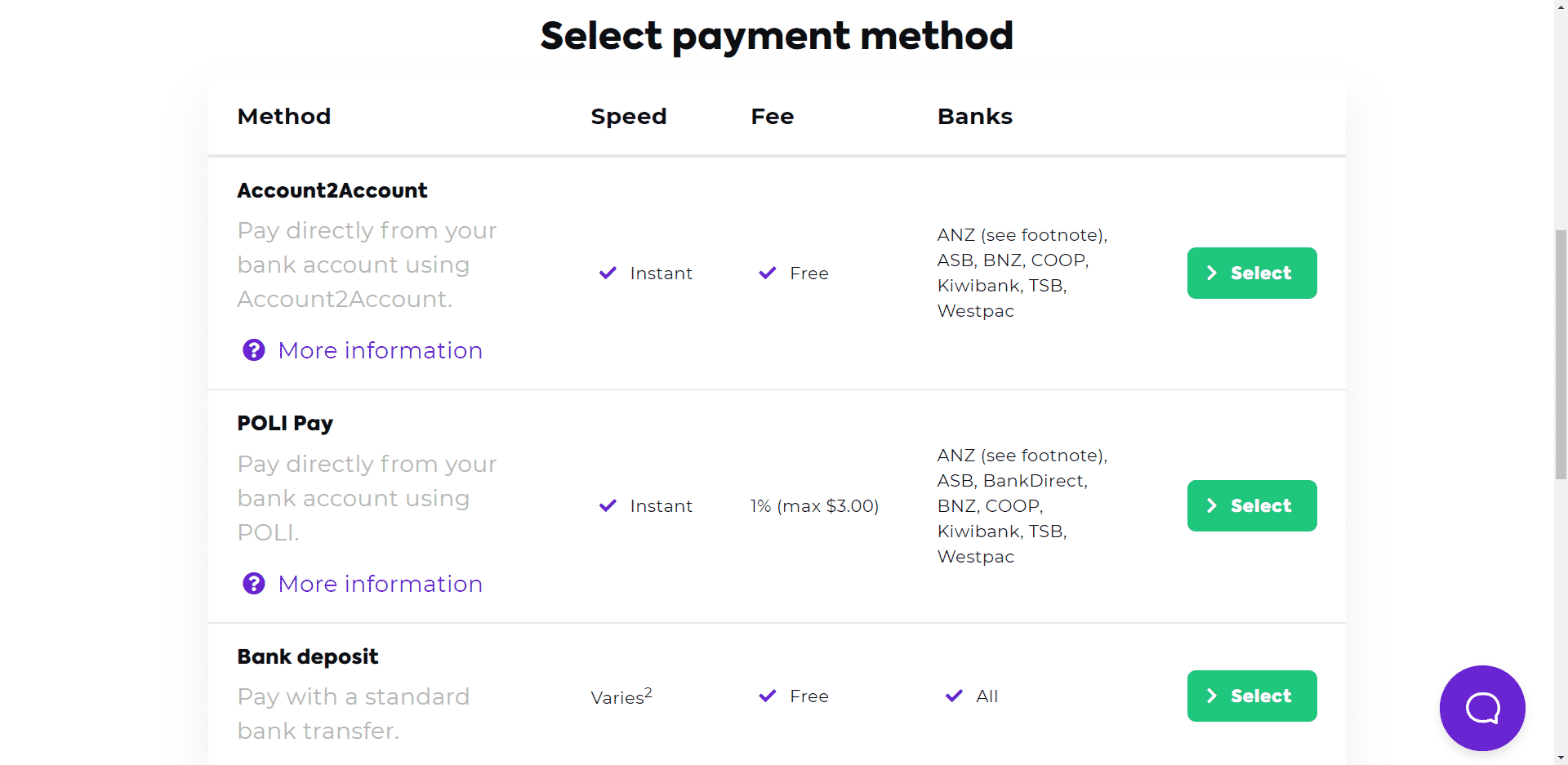Image resolution: width=1568 pixels, height=765 pixels.
Task: Open More information for POLI Pay
Action: [380, 583]
